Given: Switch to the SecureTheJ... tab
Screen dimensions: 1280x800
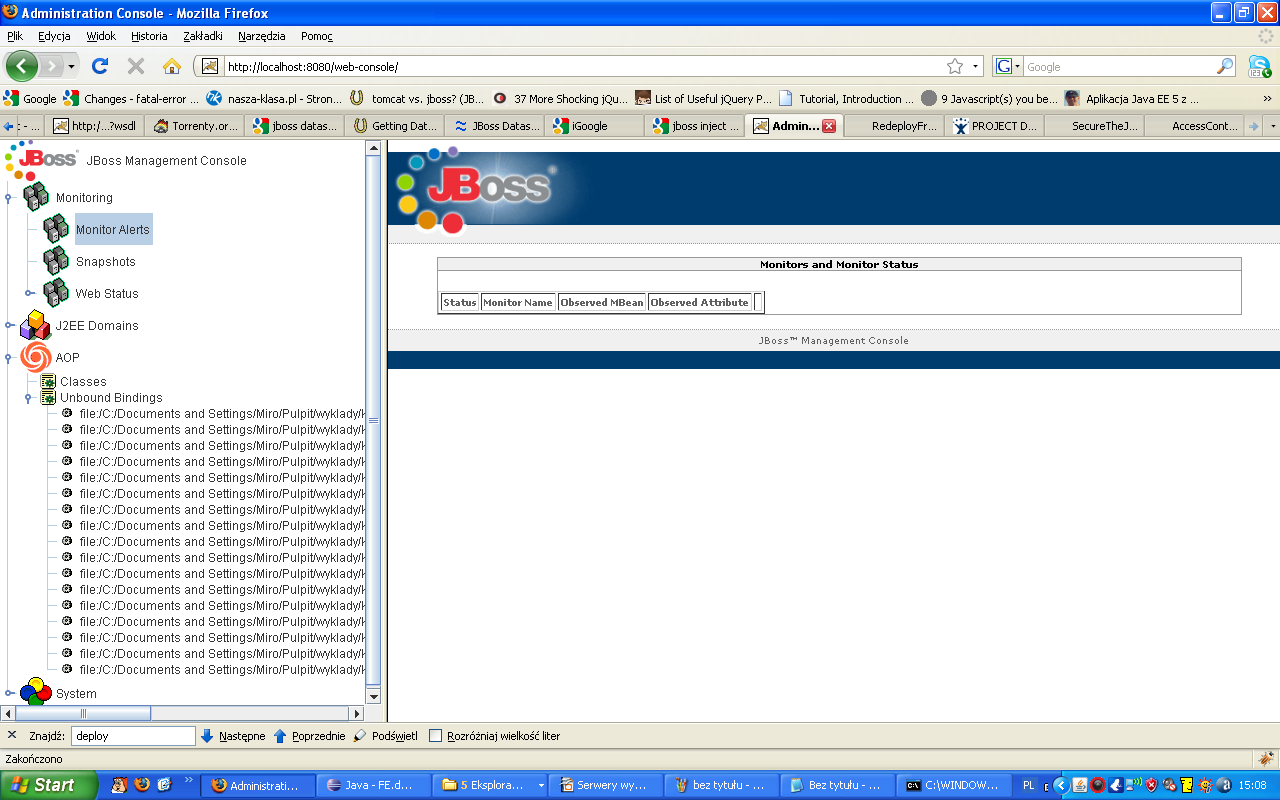Looking at the screenshot, I should 1094,126.
